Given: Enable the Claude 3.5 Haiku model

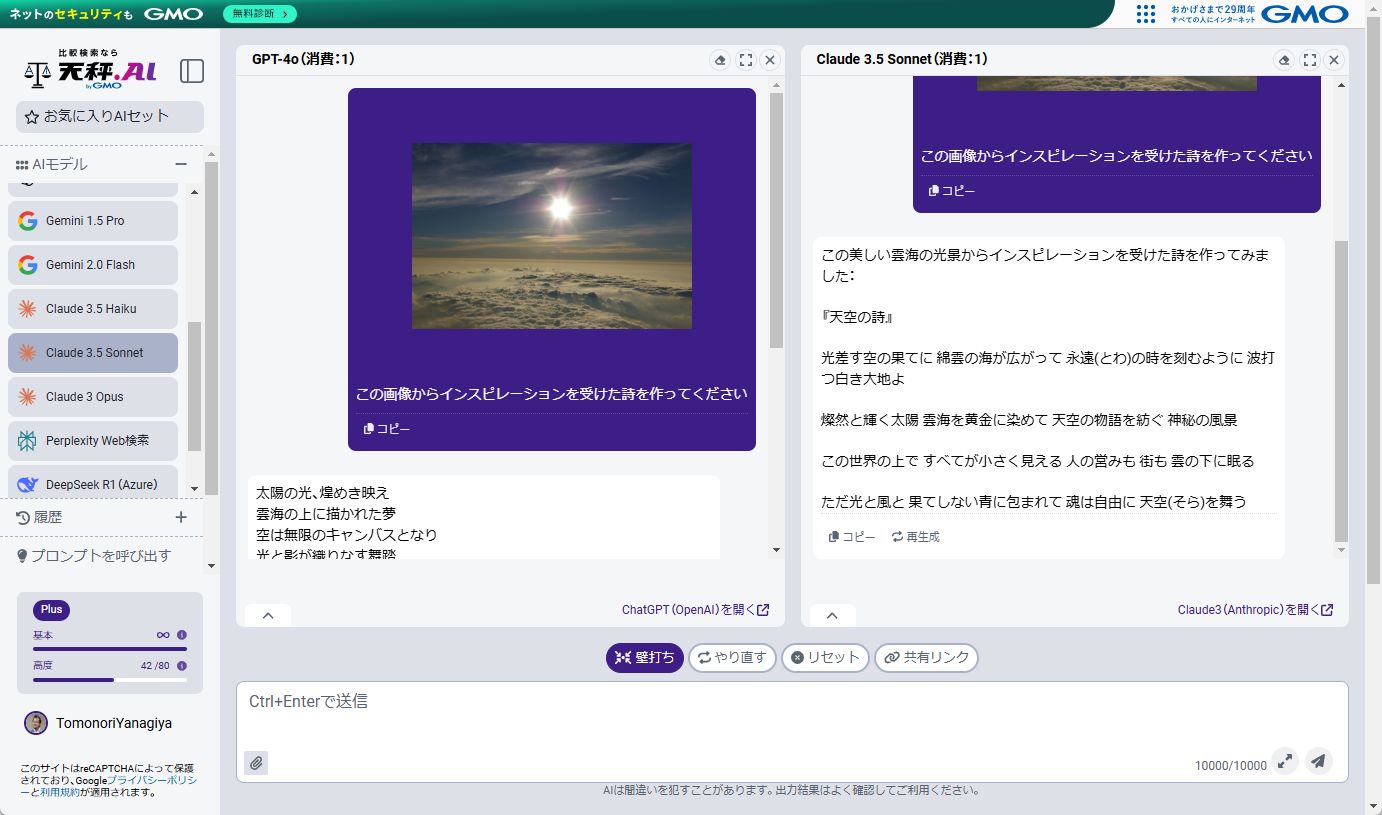Looking at the screenshot, I should pos(92,309).
